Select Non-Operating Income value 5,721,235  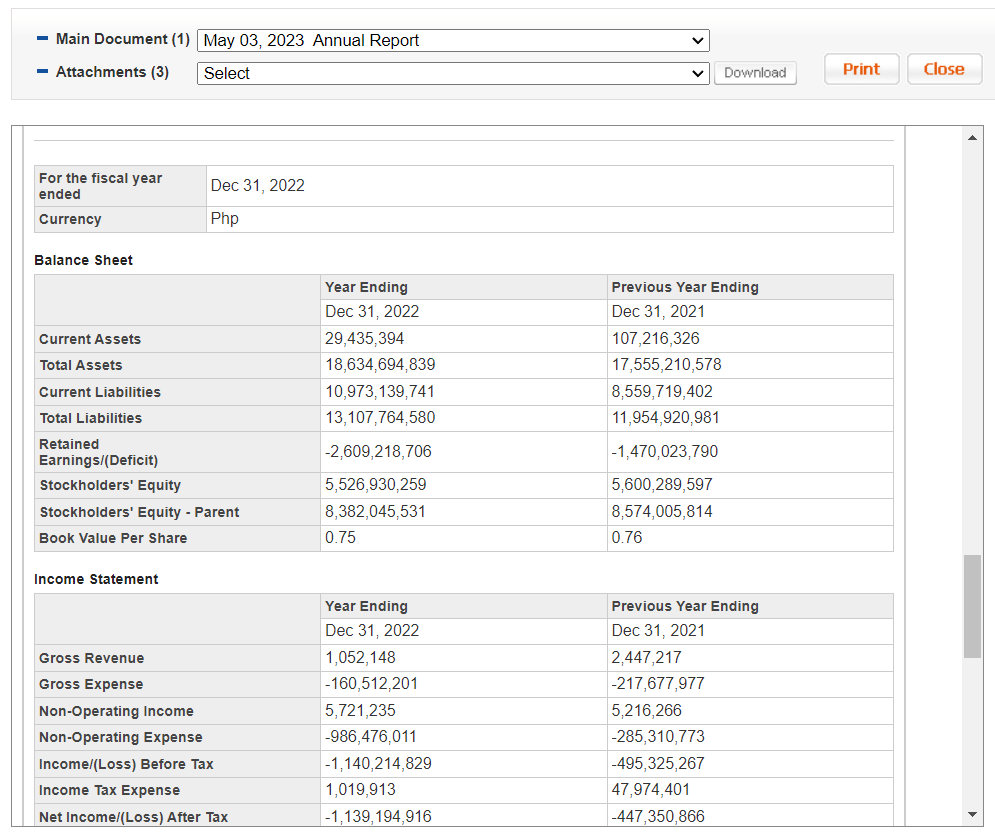click(x=360, y=711)
